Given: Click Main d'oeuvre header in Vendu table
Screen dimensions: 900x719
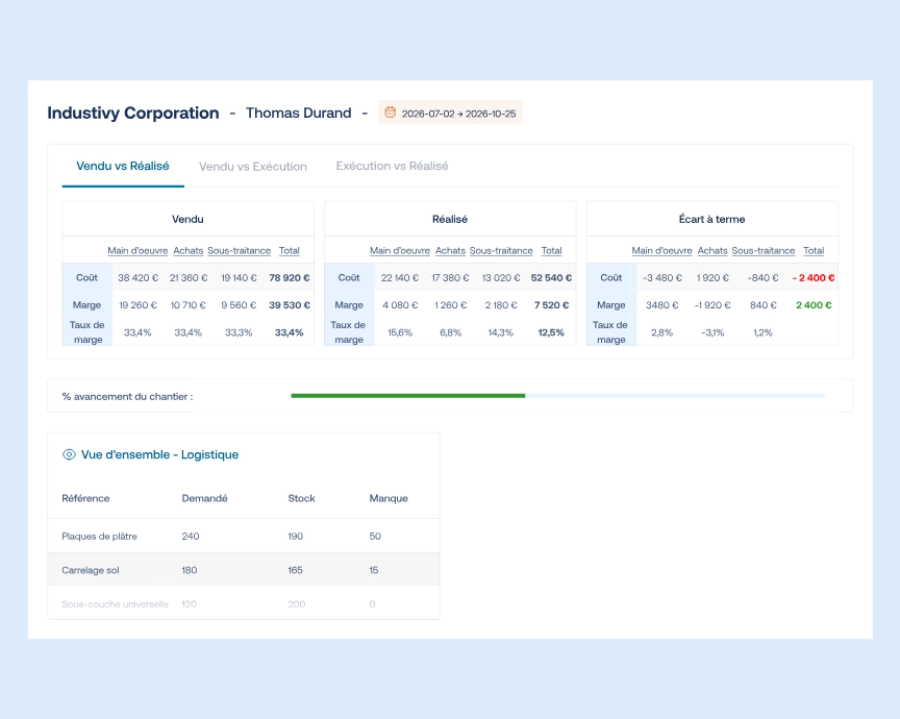Looking at the screenshot, I should (x=138, y=250).
